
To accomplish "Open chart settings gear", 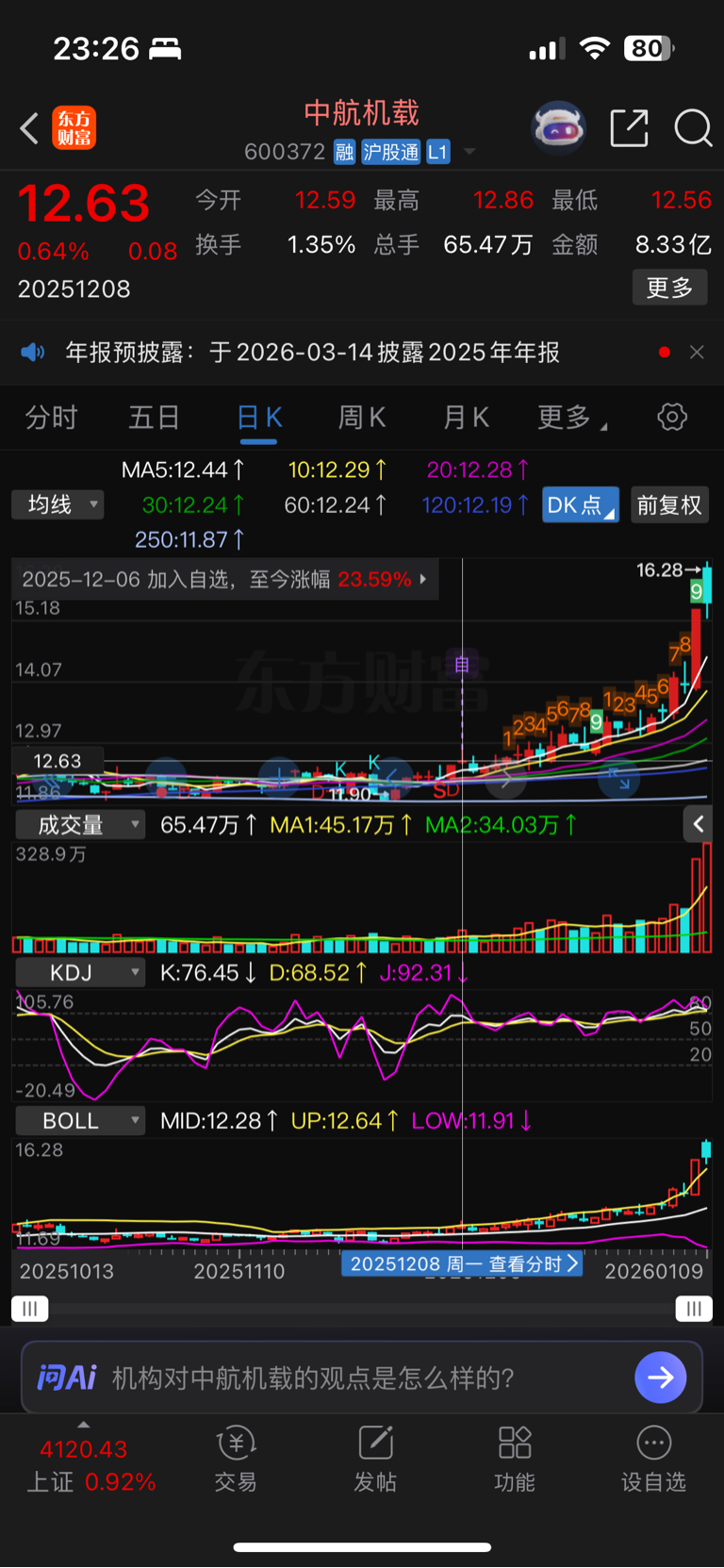I will (672, 417).
